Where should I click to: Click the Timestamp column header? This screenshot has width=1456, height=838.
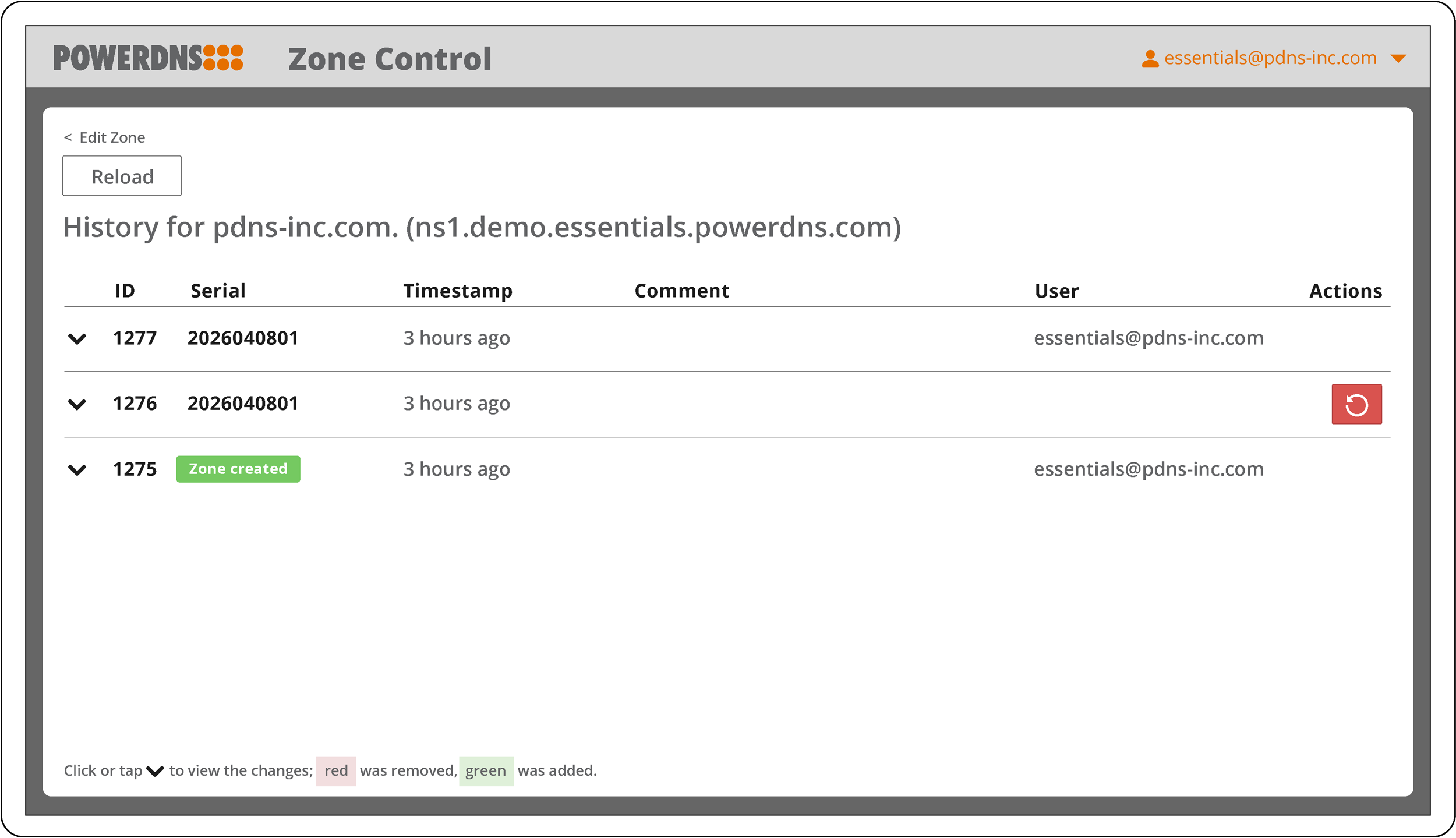[458, 291]
